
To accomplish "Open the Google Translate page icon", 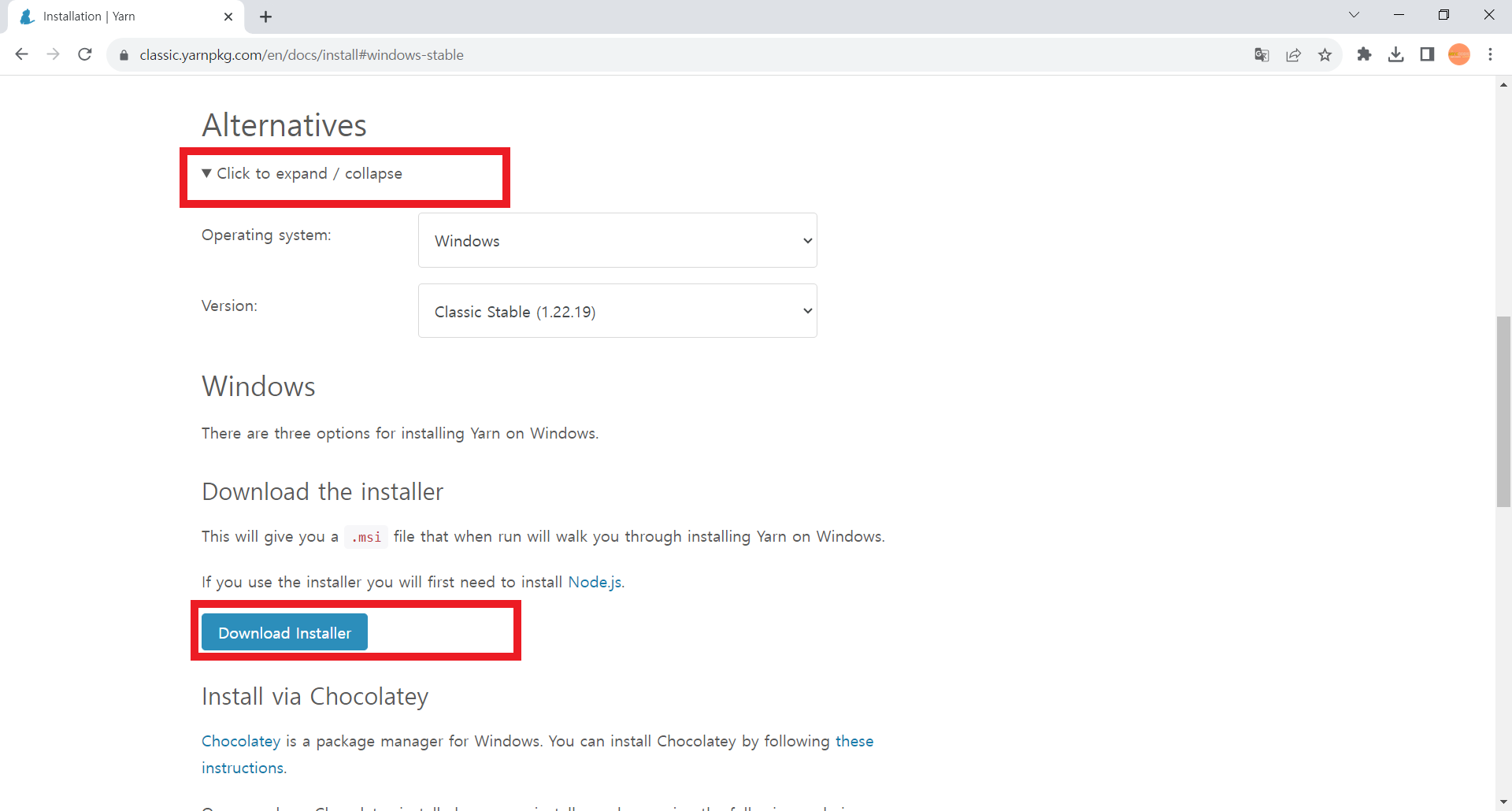I will pyautogui.click(x=1262, y=54).
